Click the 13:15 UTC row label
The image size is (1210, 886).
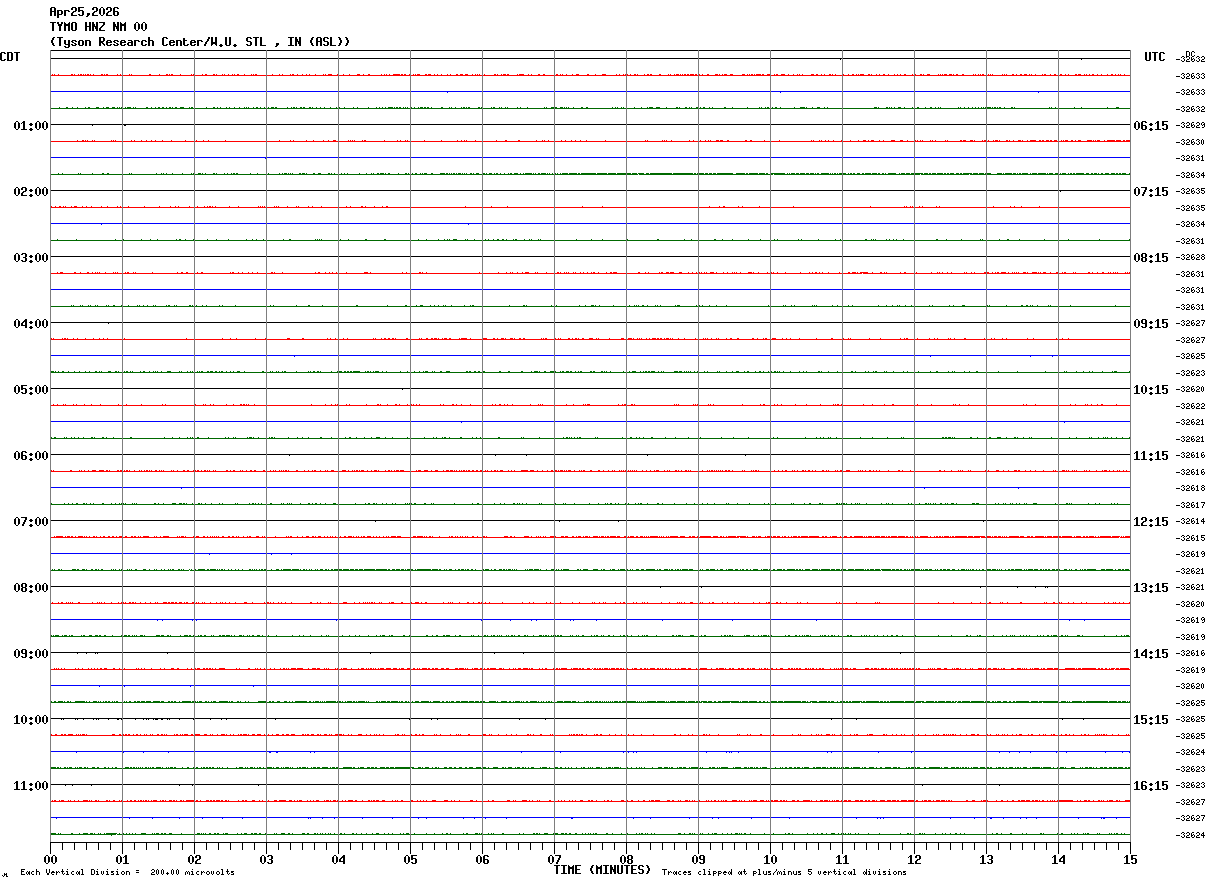click(1151, 587)
